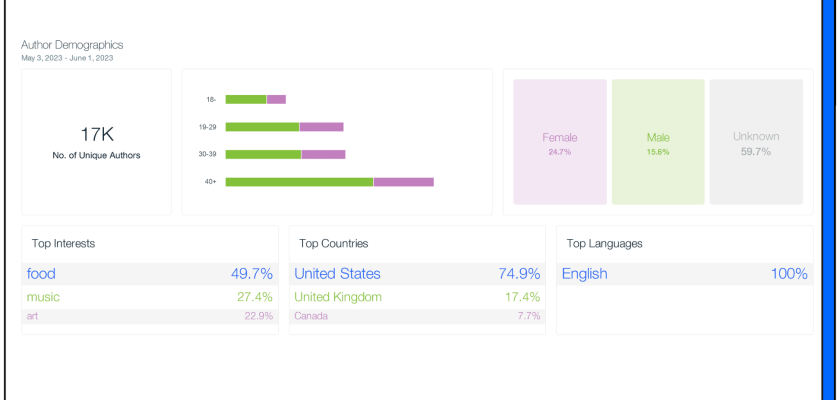Click the Top Languages panel header
The image size is (840, 400).
click(604, 243)
